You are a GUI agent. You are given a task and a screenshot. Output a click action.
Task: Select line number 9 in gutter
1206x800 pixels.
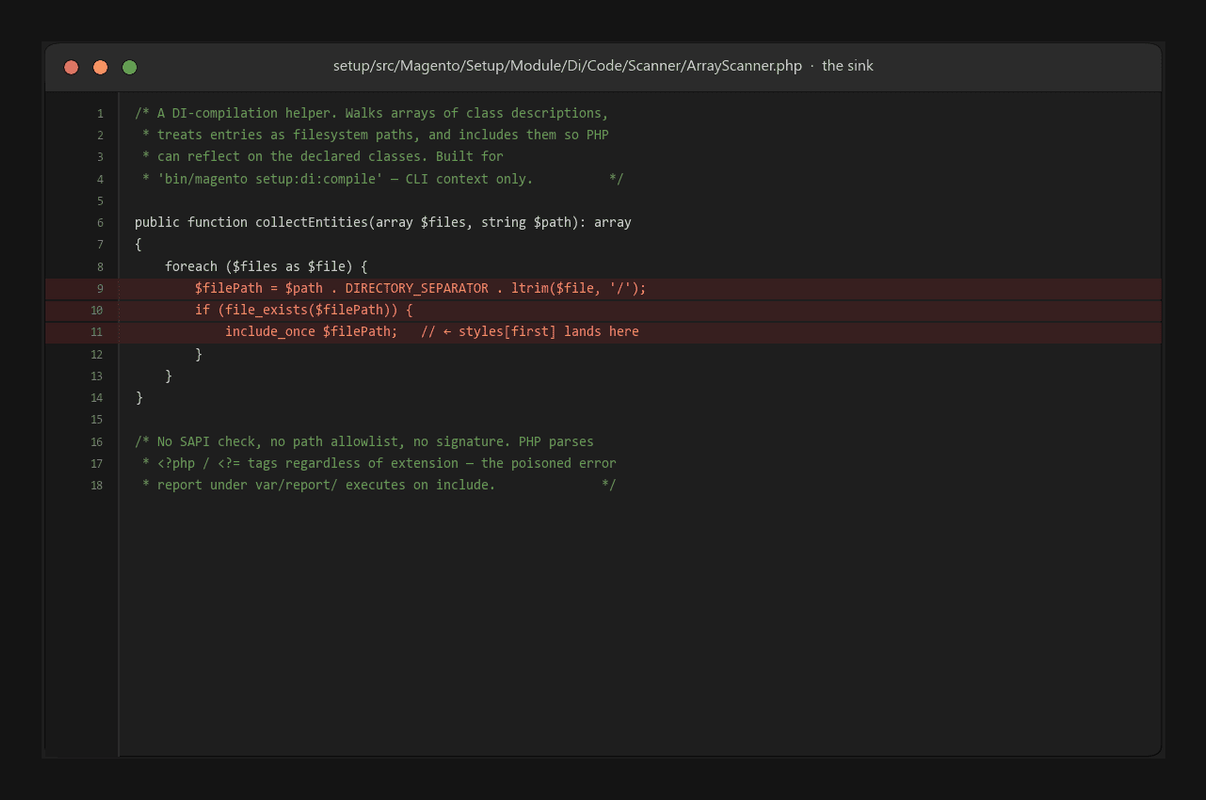coord(100,288)
